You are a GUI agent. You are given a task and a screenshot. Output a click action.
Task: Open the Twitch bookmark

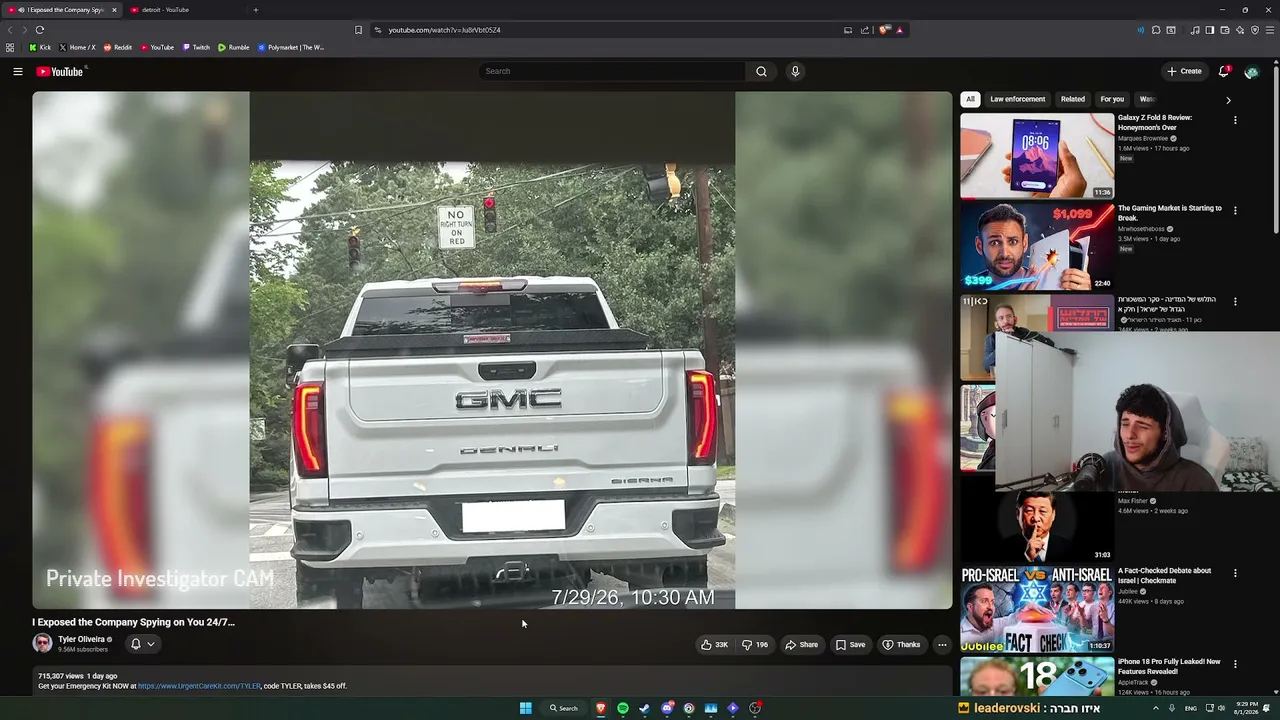pyautogui.click(x=196, y=47)
